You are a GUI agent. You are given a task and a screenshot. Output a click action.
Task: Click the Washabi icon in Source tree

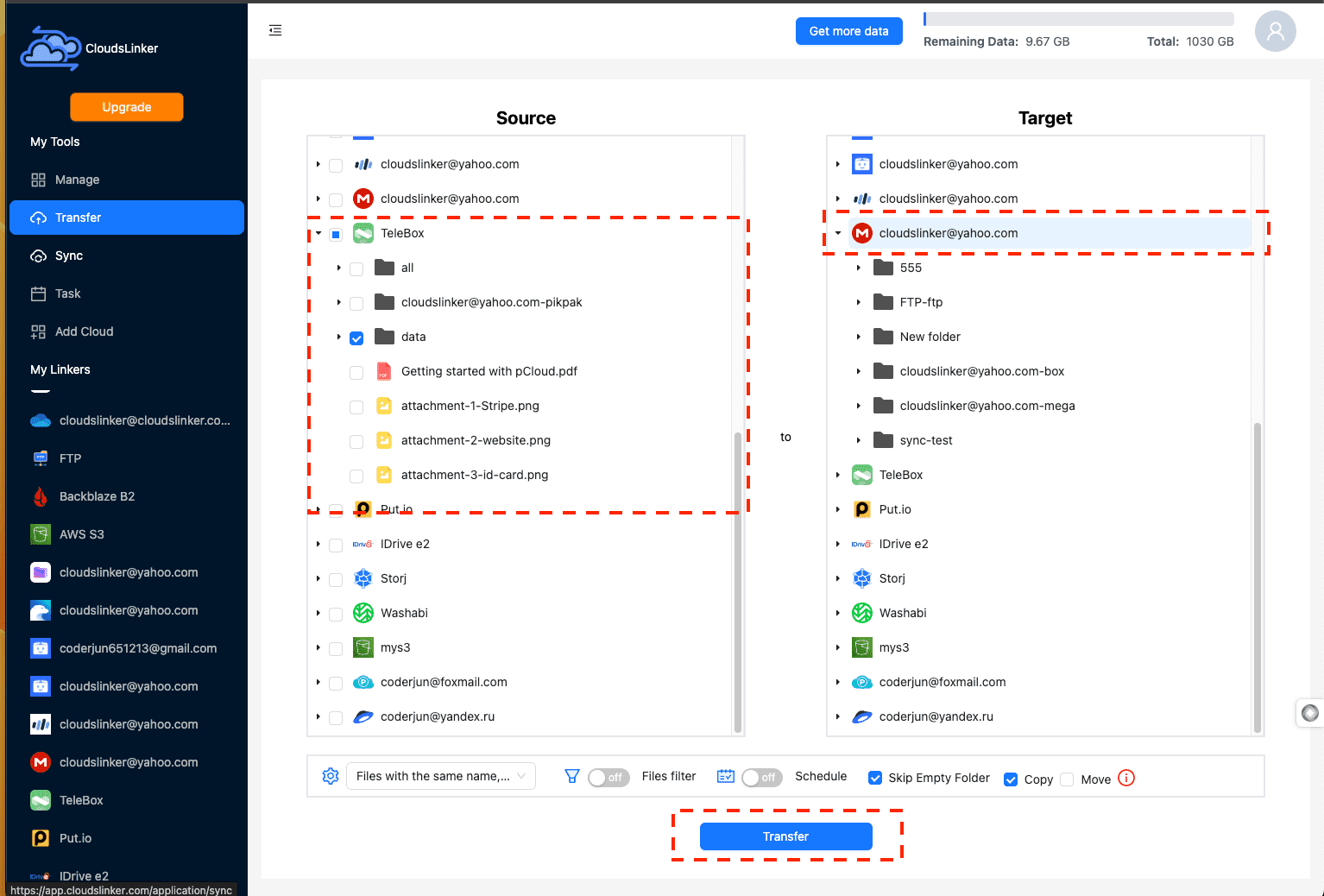point(363,613)
